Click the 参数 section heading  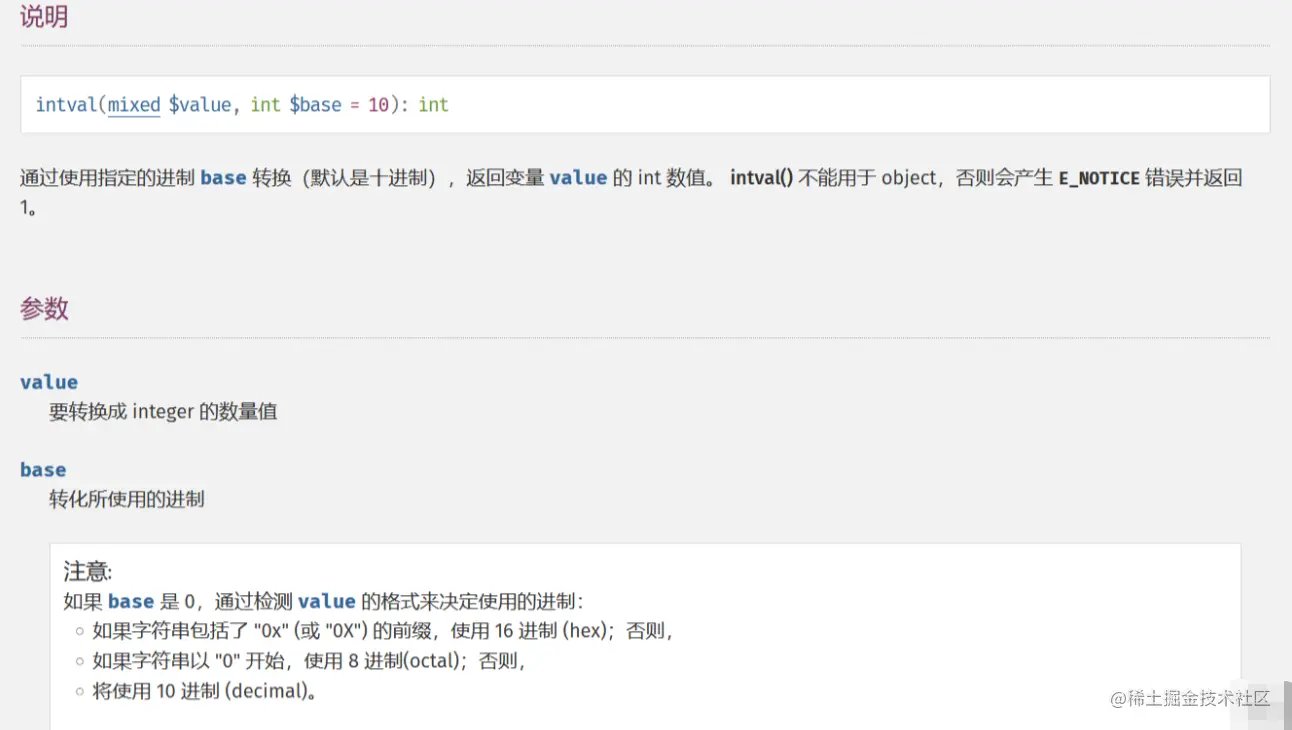(44, 308)
